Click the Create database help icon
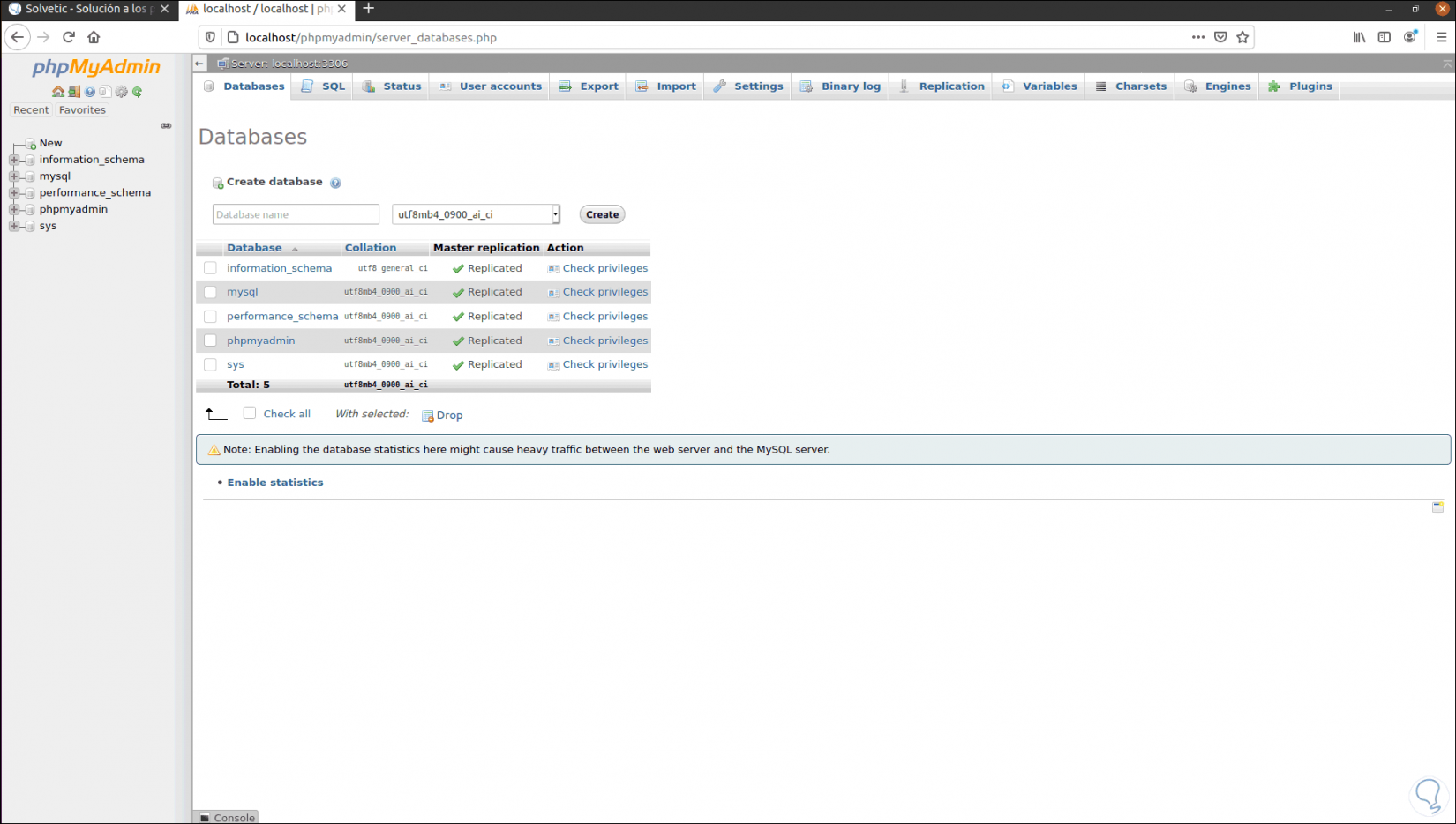Viewport: 1456px width, 824px height. point(335,183)
